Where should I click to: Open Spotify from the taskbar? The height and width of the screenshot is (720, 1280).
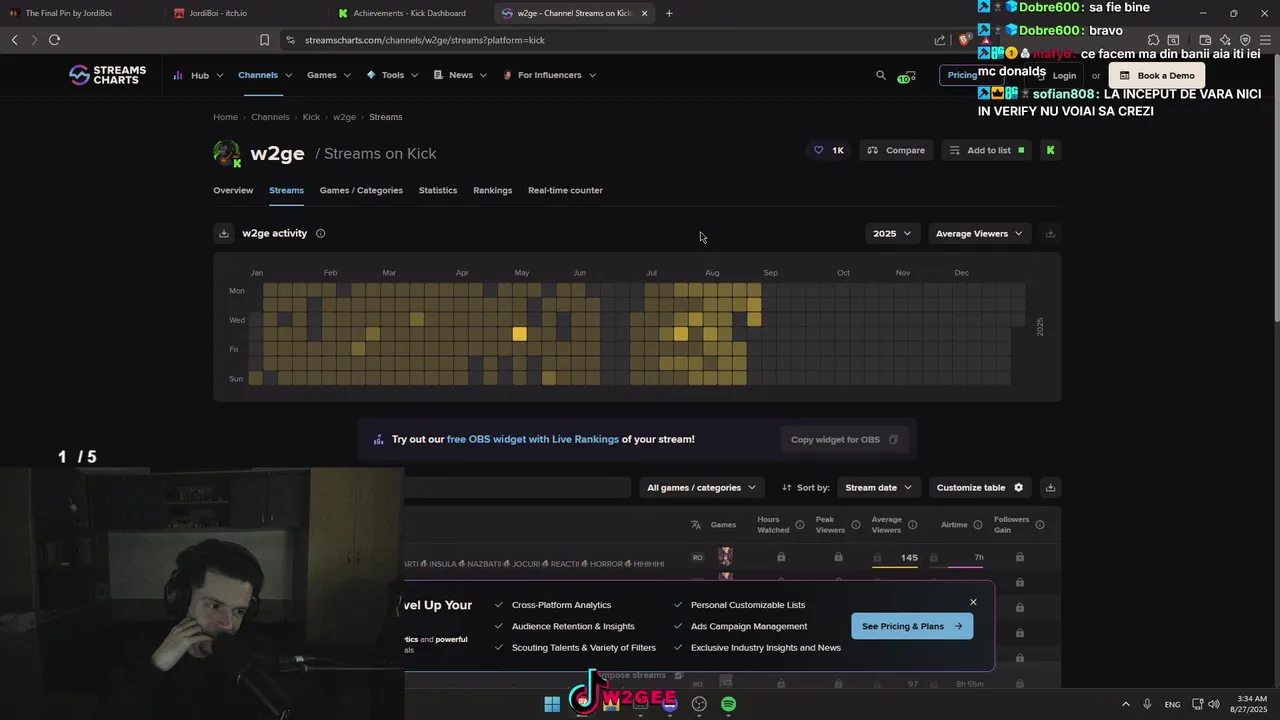pyautogui.click(x=729, y=704)
